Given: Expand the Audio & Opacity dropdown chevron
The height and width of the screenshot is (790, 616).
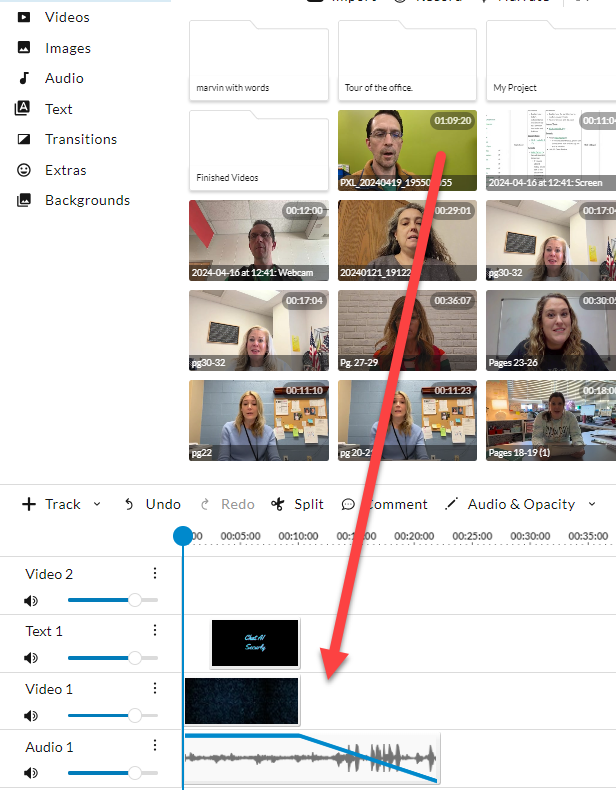Looking at the screenshot, I should coord(592,504).
